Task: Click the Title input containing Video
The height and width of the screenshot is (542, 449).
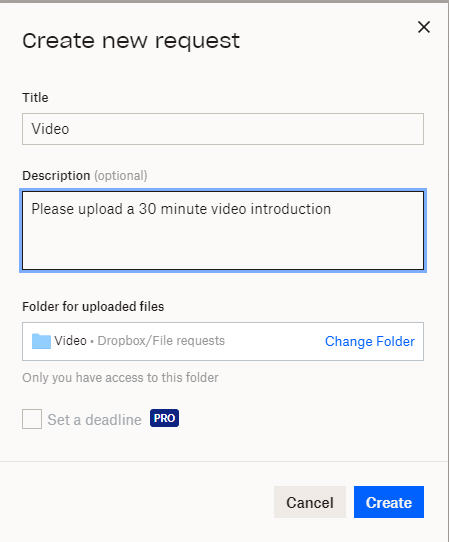Action: pos(223,129)
